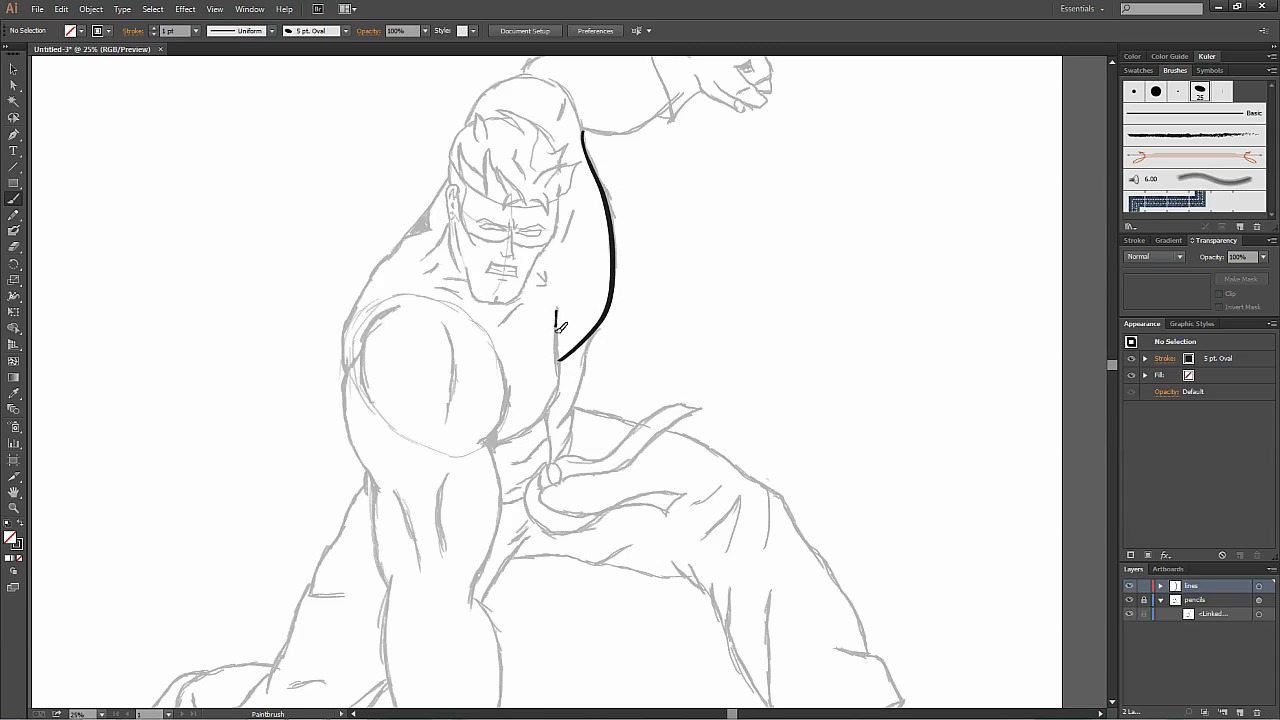
Task: Switch to the Graphic Styles tab
Action: coord(1192,324)
